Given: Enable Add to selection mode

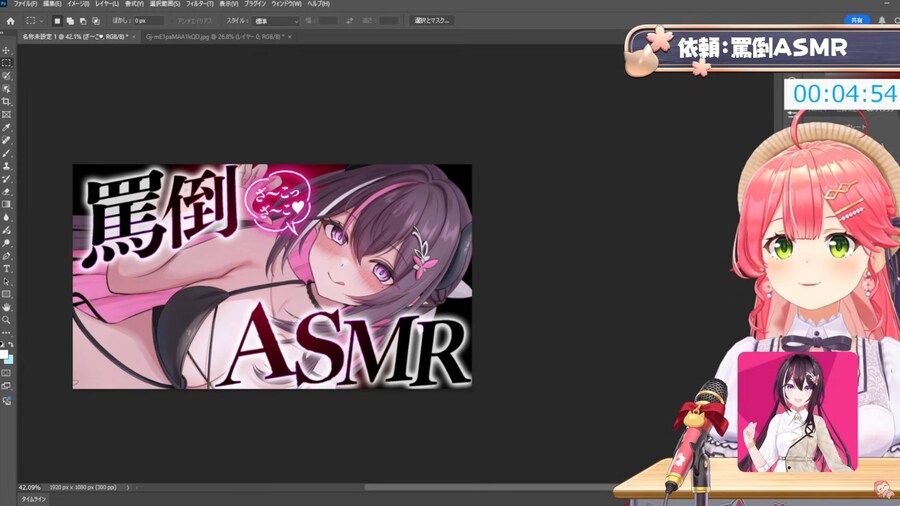Looking at the screenshot, I should pyautogui.click(x=70, y=21).
